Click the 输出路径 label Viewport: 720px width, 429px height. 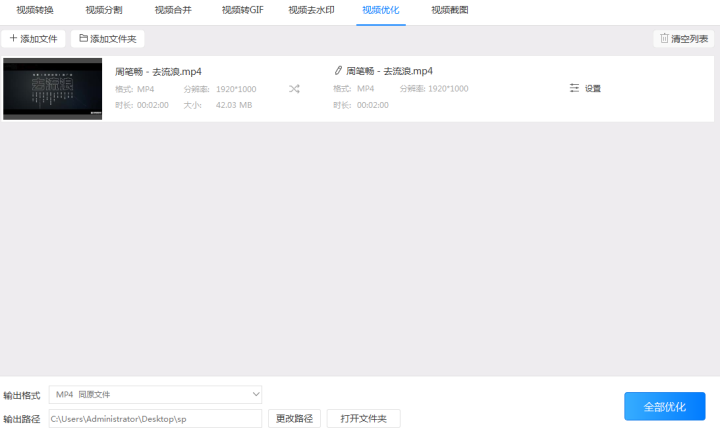[22, 419]
